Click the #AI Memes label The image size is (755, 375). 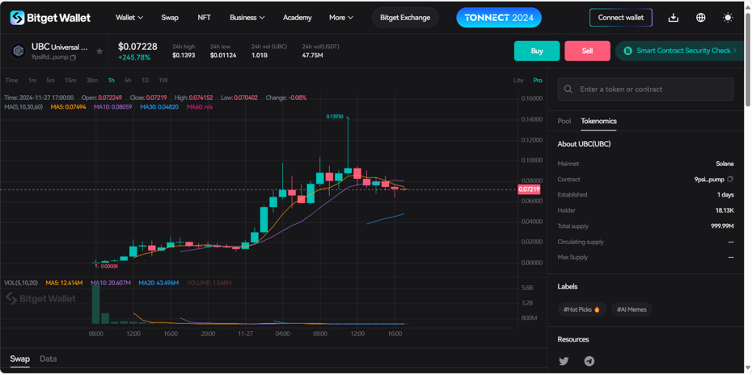pyautogui.click(x=632, y=310)
